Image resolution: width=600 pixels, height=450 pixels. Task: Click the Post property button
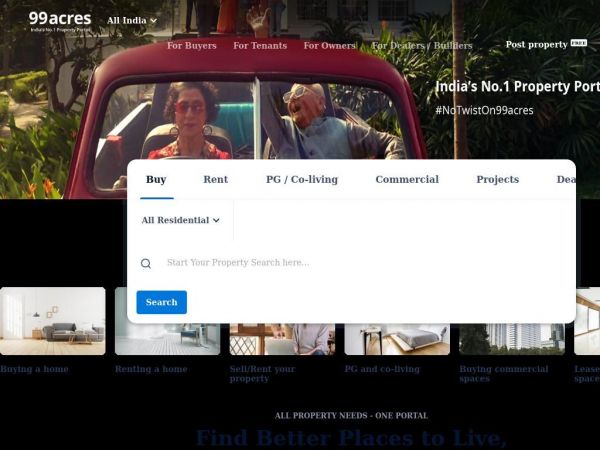545,45
